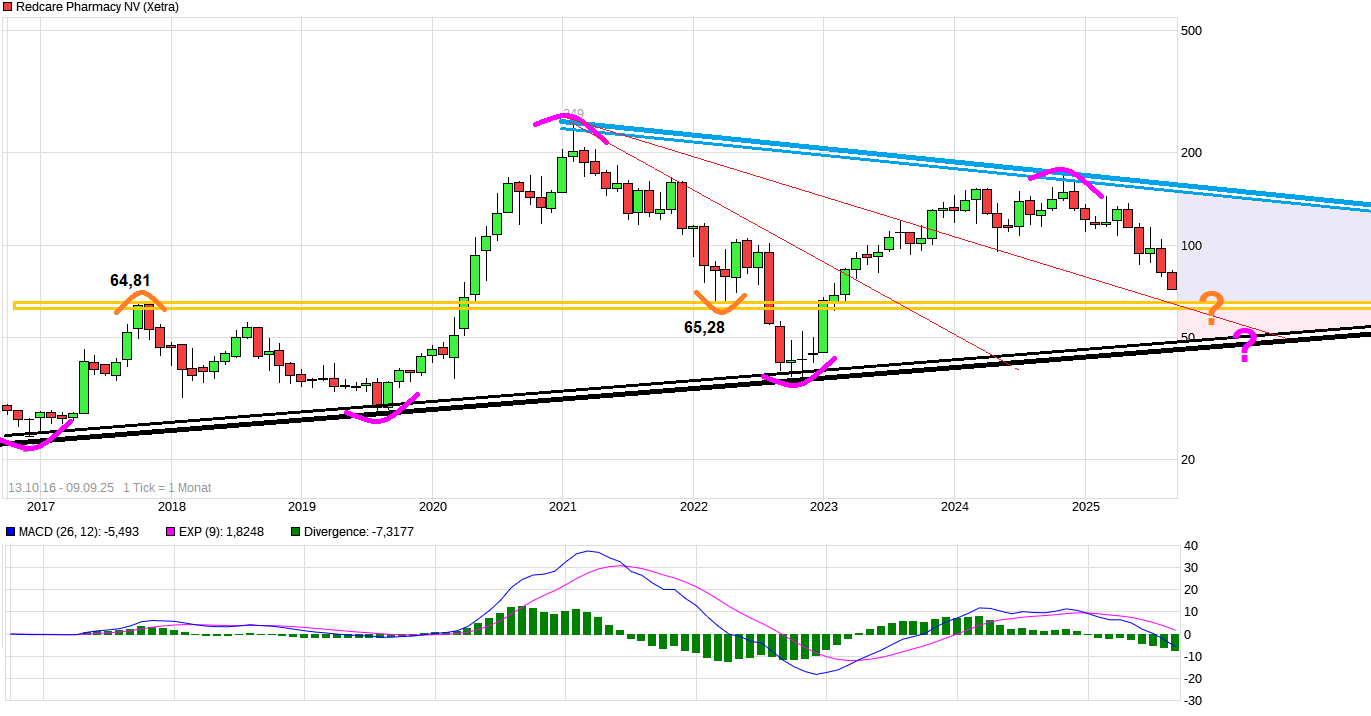Click the orange question mark annotation
The height and width of the screenshot is (716, 1371).
pyautogui.click(x=1210, y=310)
